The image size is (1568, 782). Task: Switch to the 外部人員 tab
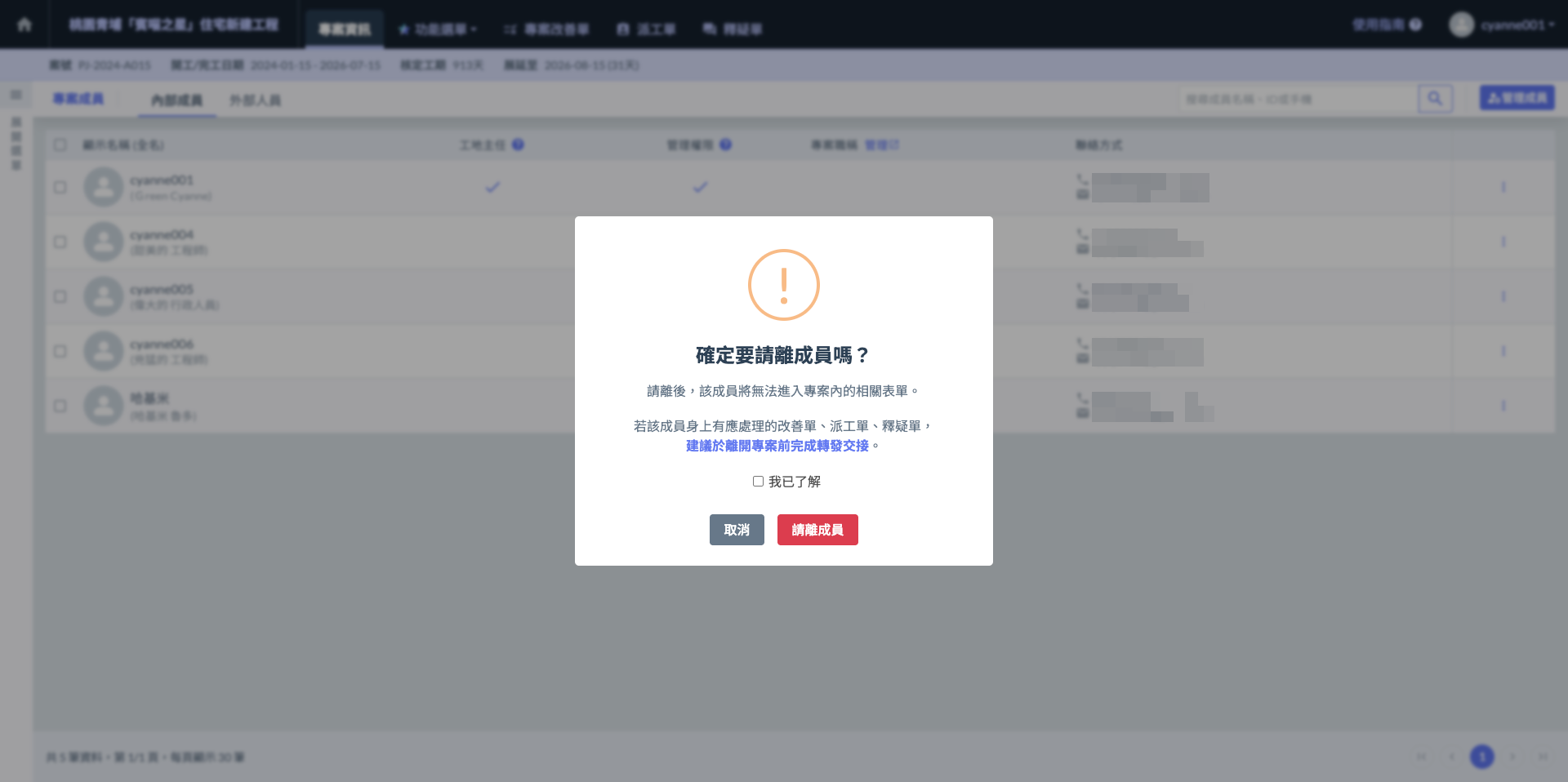[x=255, y=100]
